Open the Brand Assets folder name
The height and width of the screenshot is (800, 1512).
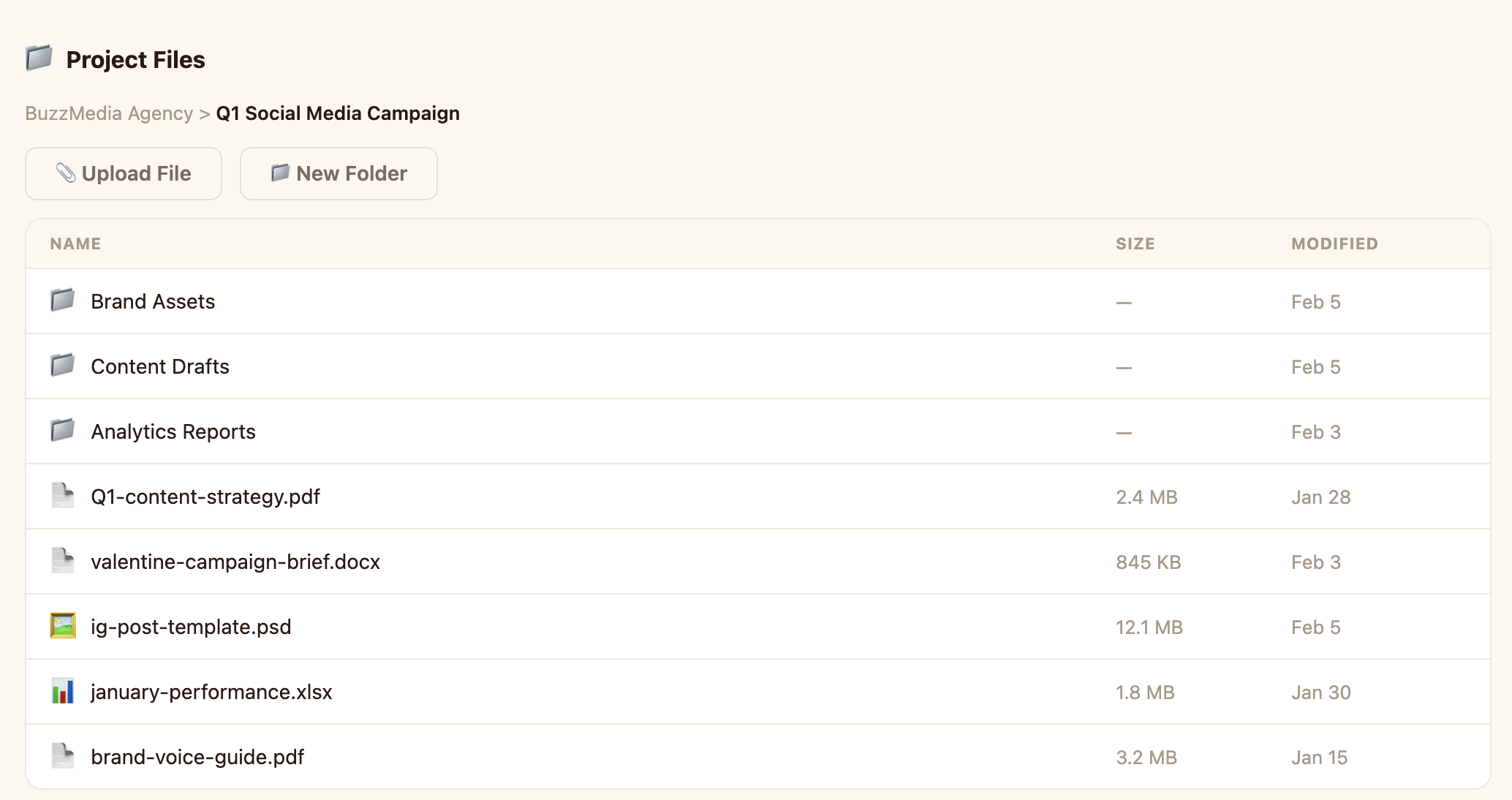pos(153,301)
